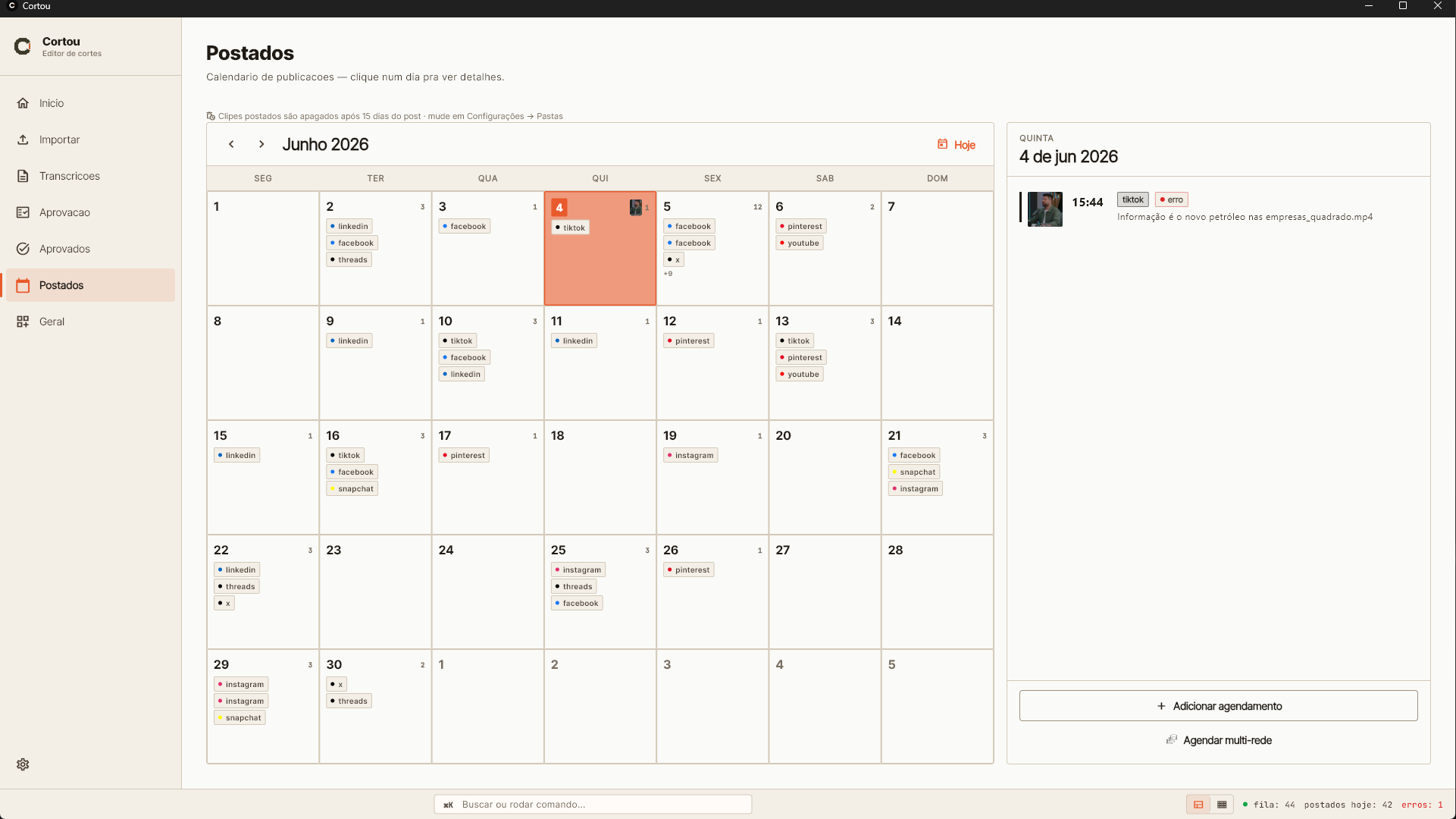Viewport: 1456px width, 819px height.
Task: Focus the Buscar ou rodar comando field
Action: point(593,805)
